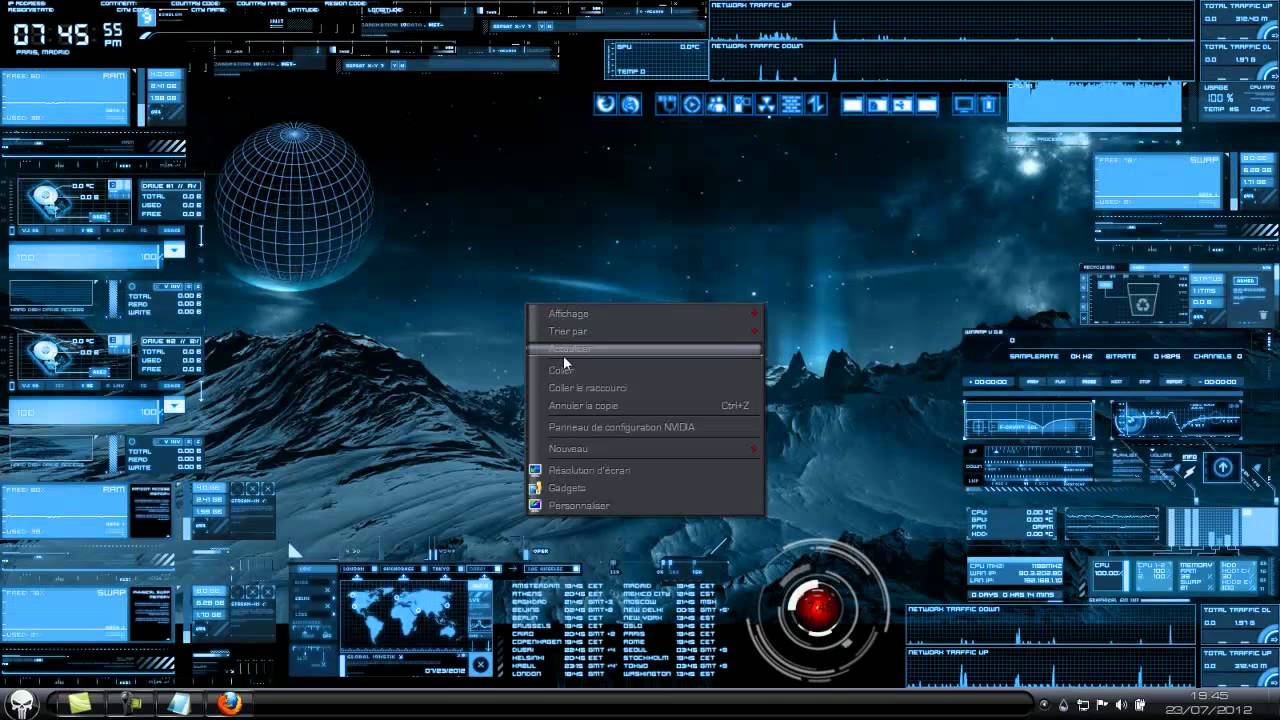Image resolution: width=1280 pixels, height=720 pixels.
Task: Expand the Nouveau submenu
Action: 646,449
